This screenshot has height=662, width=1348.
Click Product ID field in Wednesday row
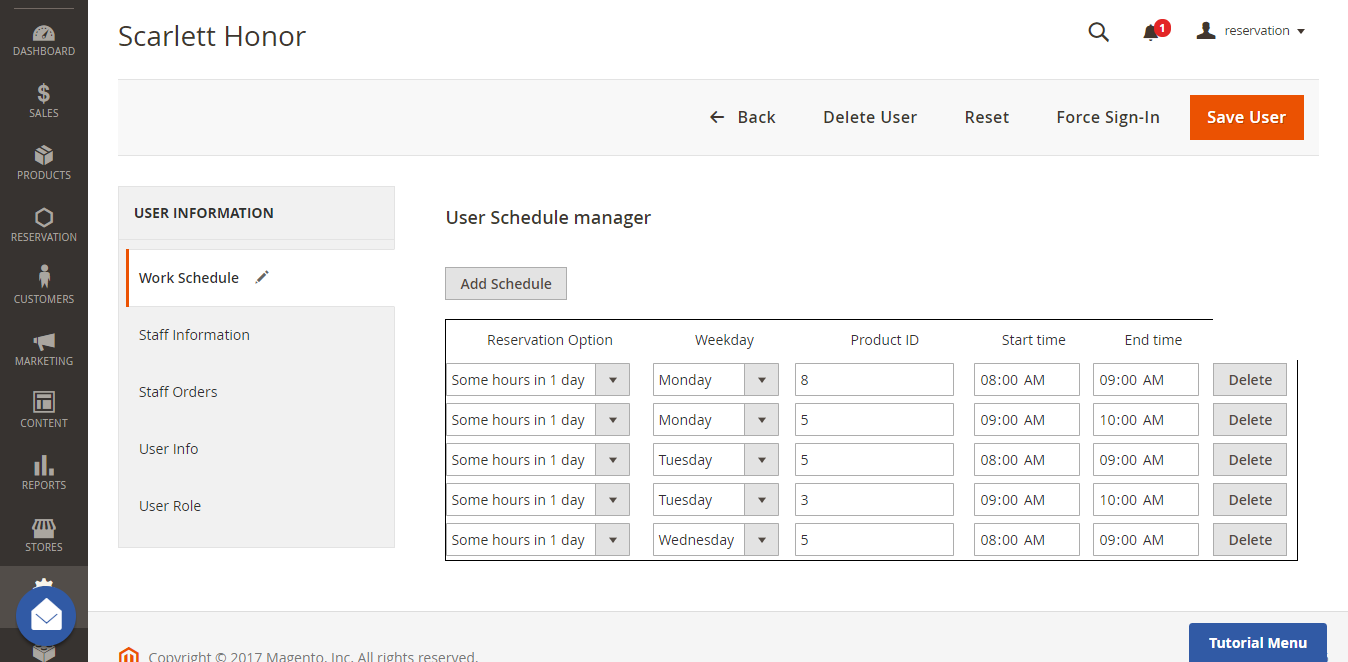[x=875, y=540]
